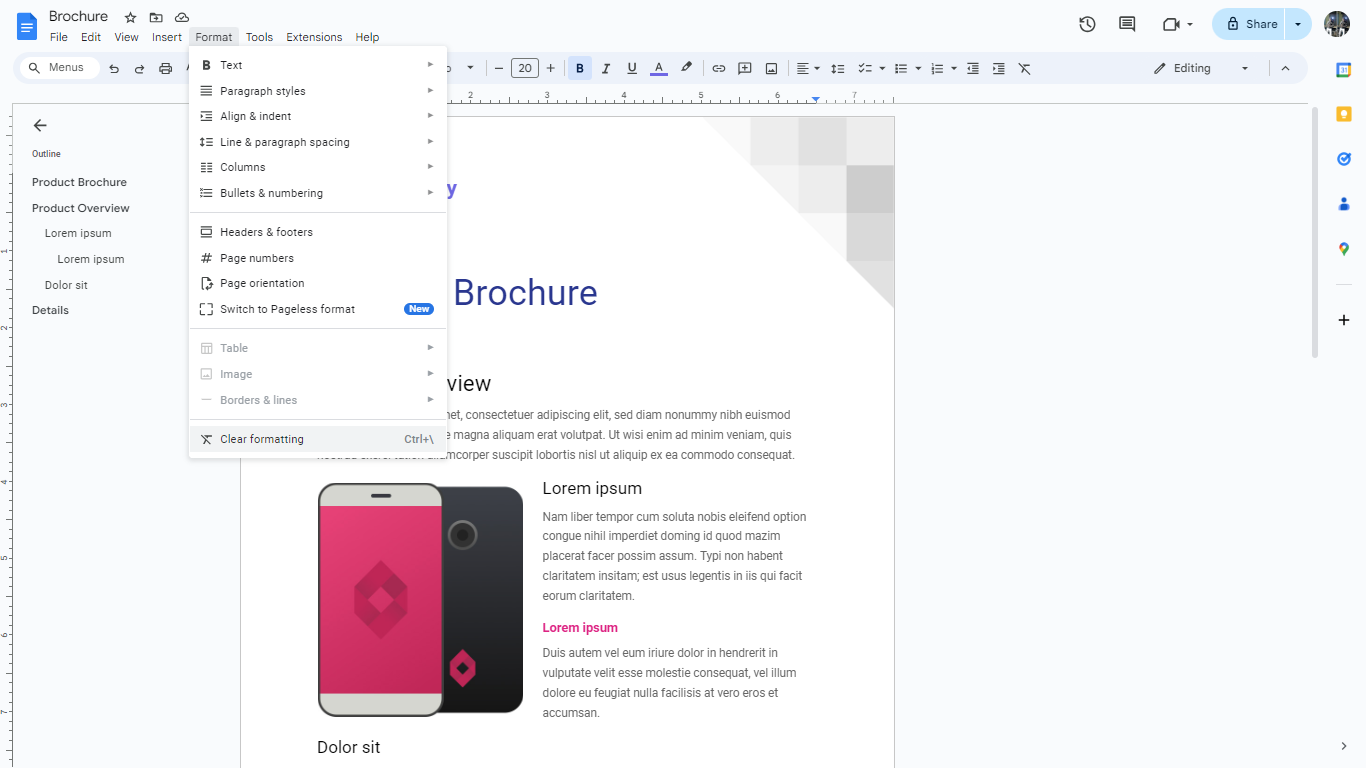The image size is (1366, 768).
Task: Open the bulleted list dropdown
Action: (x=906, y=68)
